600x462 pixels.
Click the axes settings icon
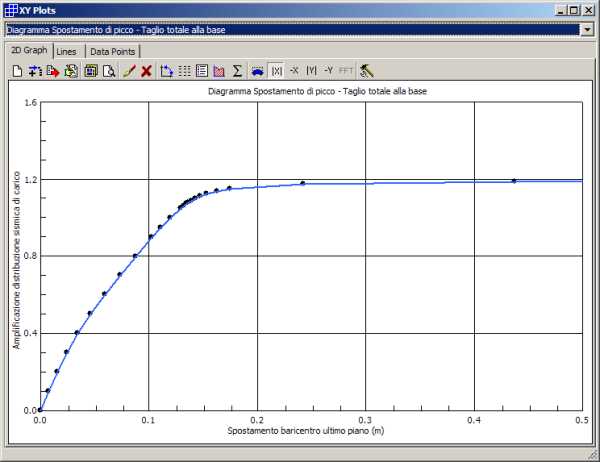click(167, 71)
